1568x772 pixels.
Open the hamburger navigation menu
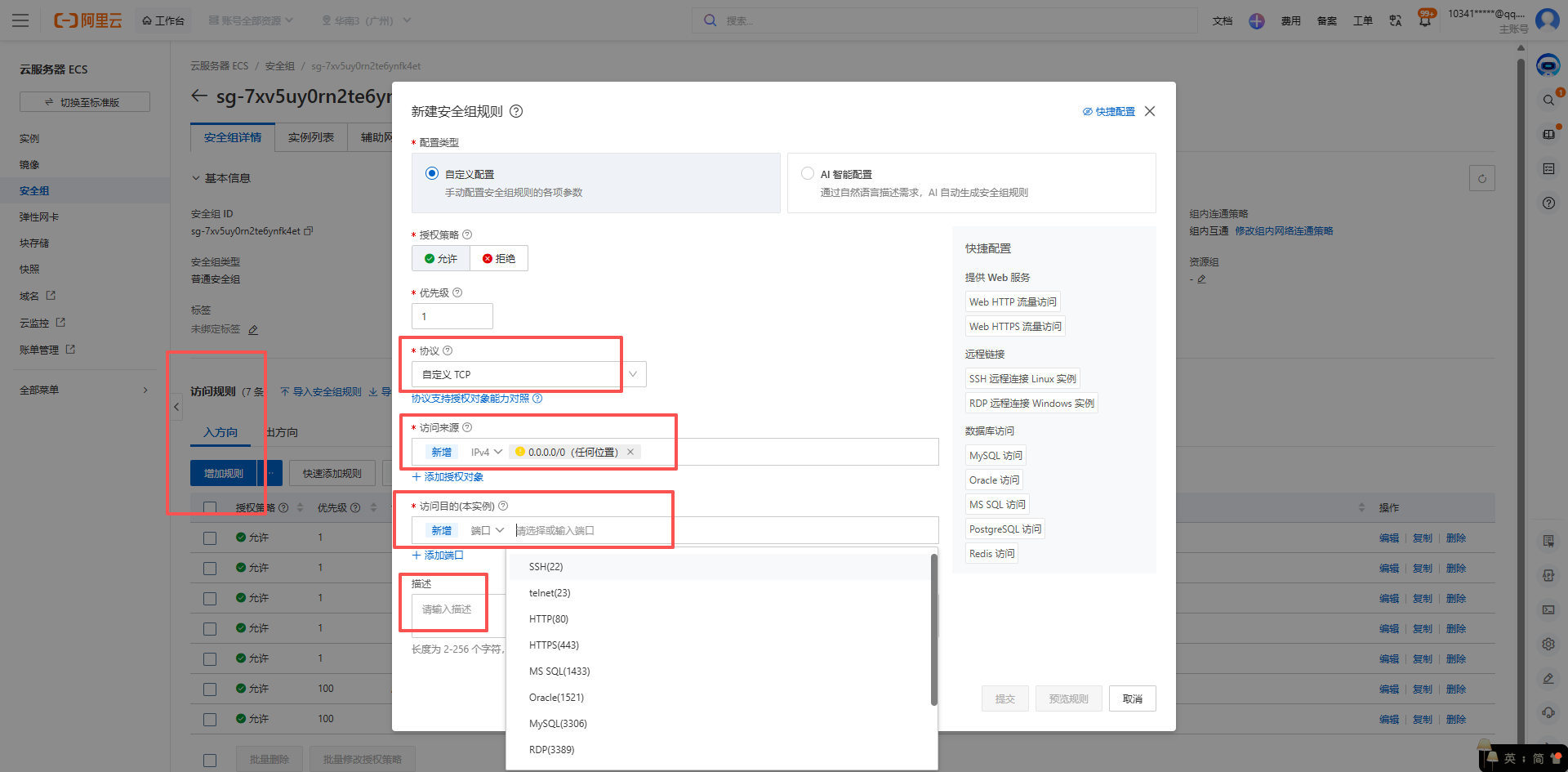(20, 20)
